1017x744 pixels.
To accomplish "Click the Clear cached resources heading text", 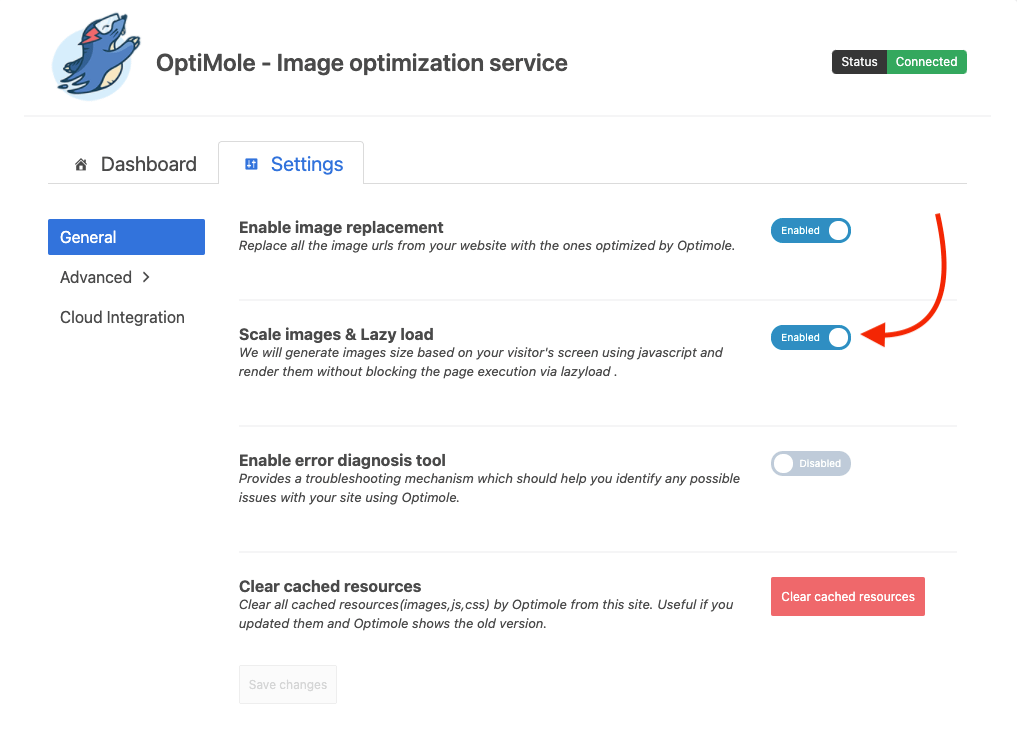I will (330, 586).
